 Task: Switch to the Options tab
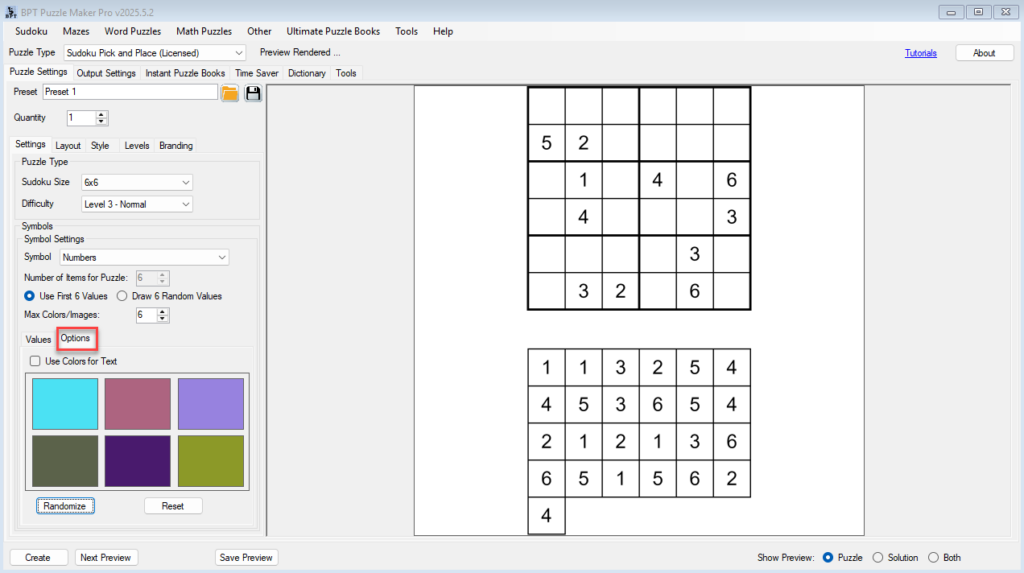coord(76,338)
